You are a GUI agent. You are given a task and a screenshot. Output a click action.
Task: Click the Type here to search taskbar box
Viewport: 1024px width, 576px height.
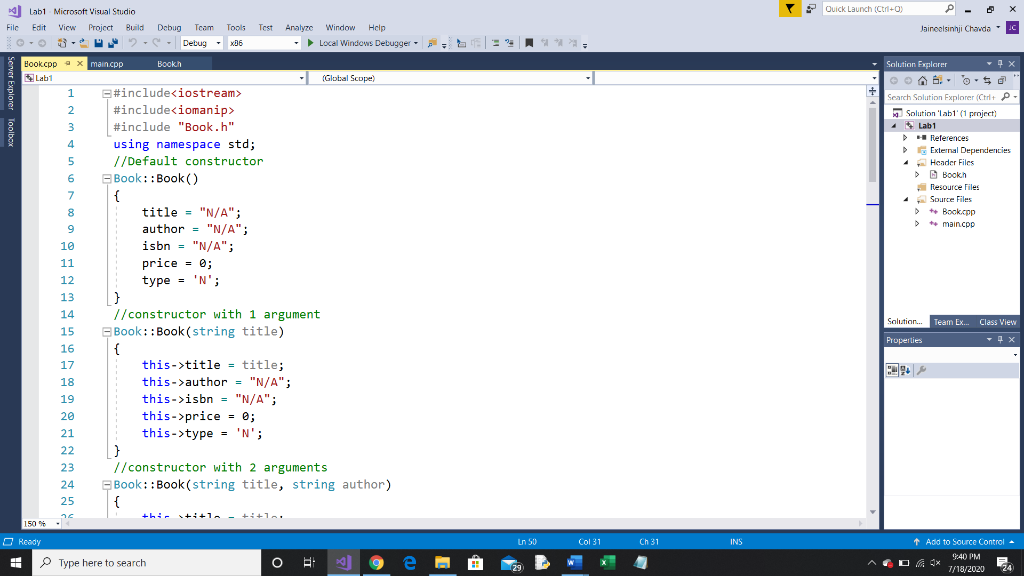coord(147,562)
